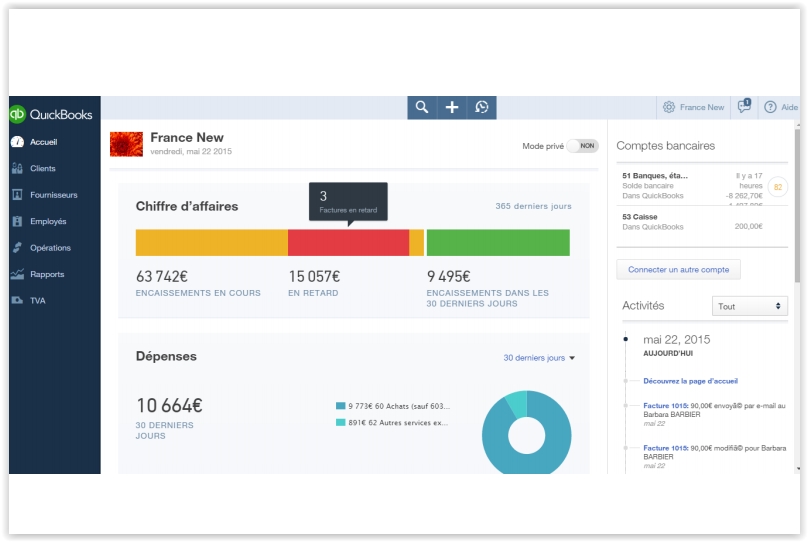Click the Rapports chart icon
The image size is (808, 542).
[x=17, y=274]
